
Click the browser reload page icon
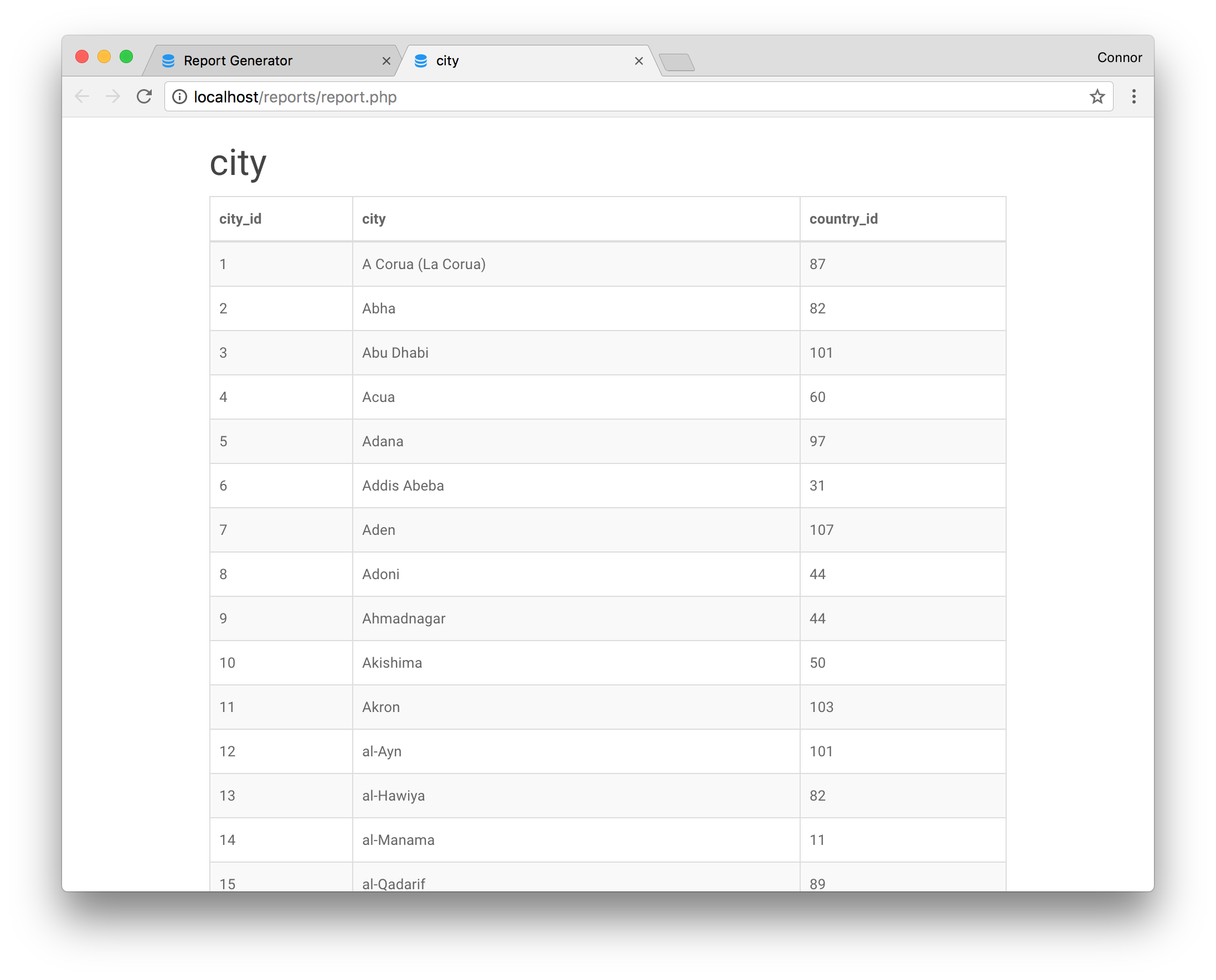pyautogui.click(x=145, y=96)
